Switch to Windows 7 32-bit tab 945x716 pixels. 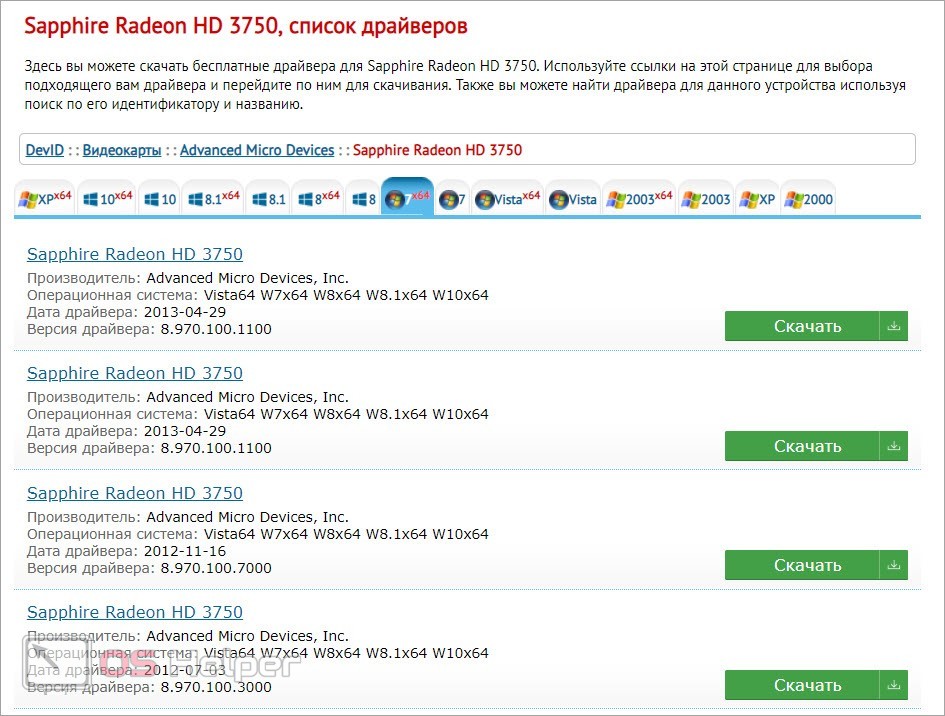pyautogui.click(x=452, y=198)
